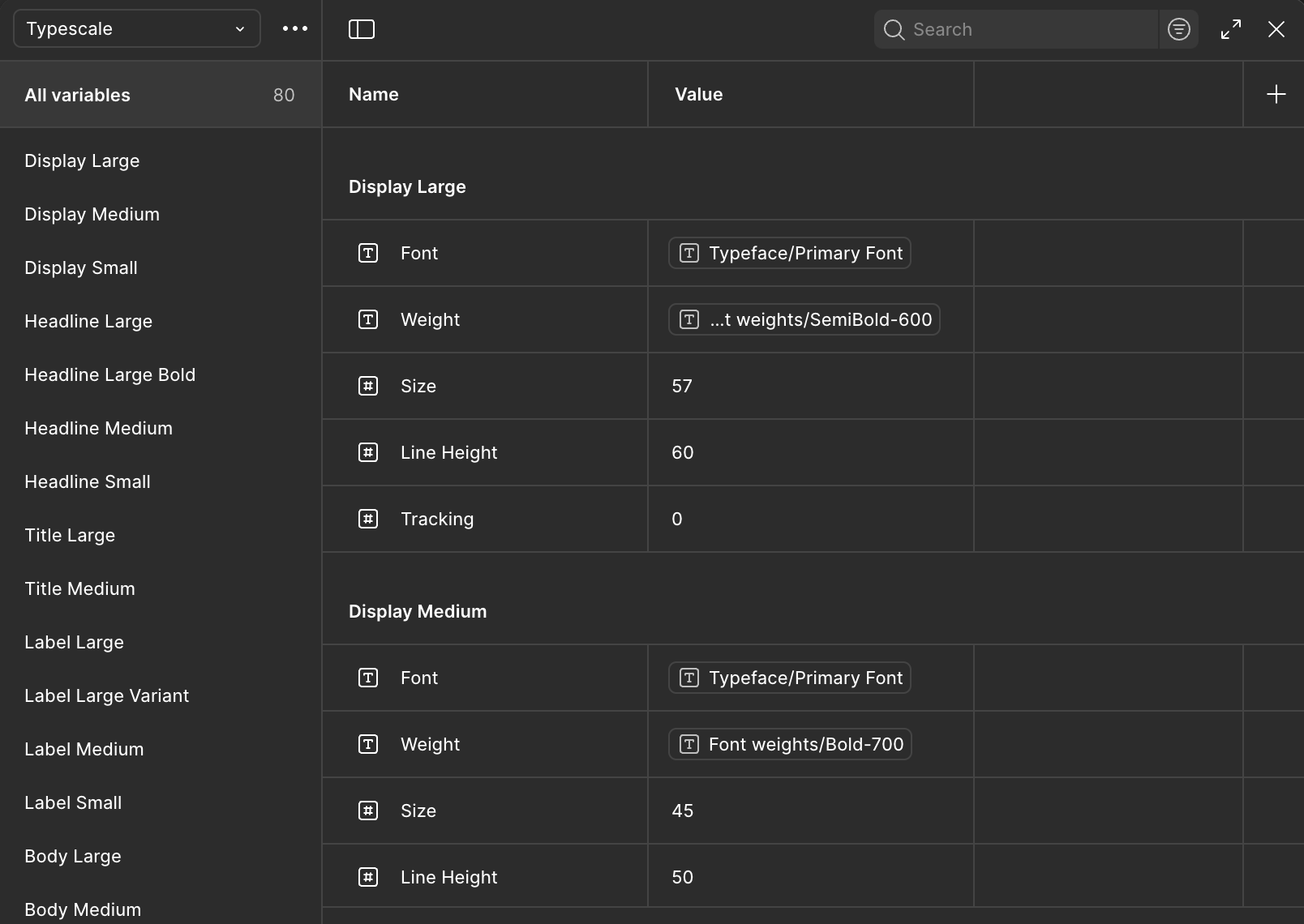Select All variables in the sidebar
This screenshot has height=924, width=1304.
click(161, 95)
